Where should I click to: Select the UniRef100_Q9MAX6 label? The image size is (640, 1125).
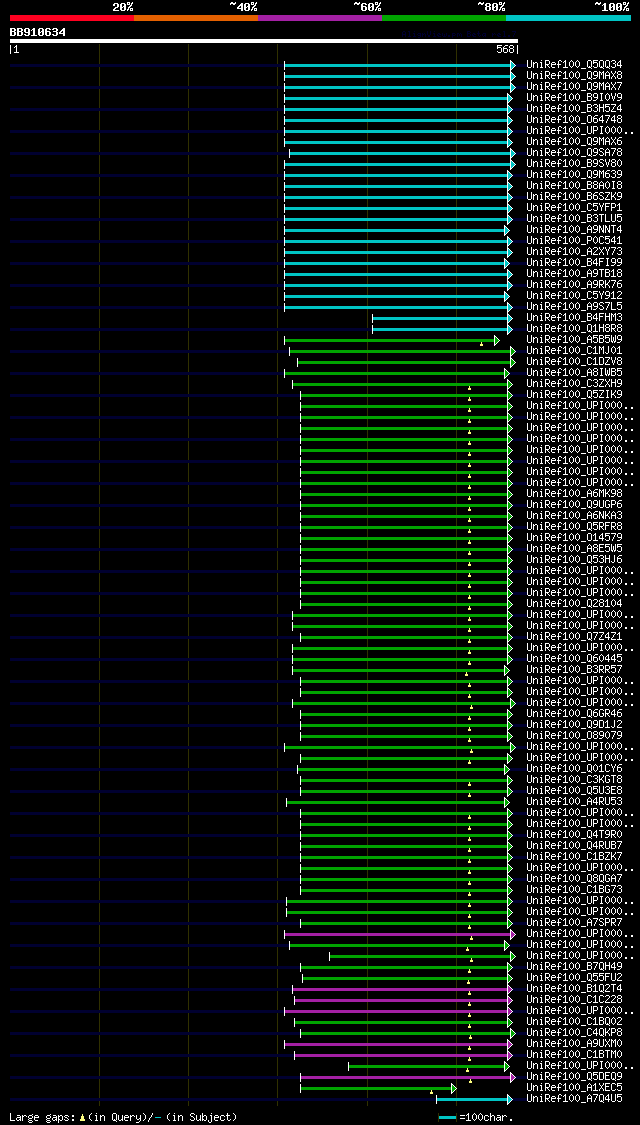(x=574, y=141)
